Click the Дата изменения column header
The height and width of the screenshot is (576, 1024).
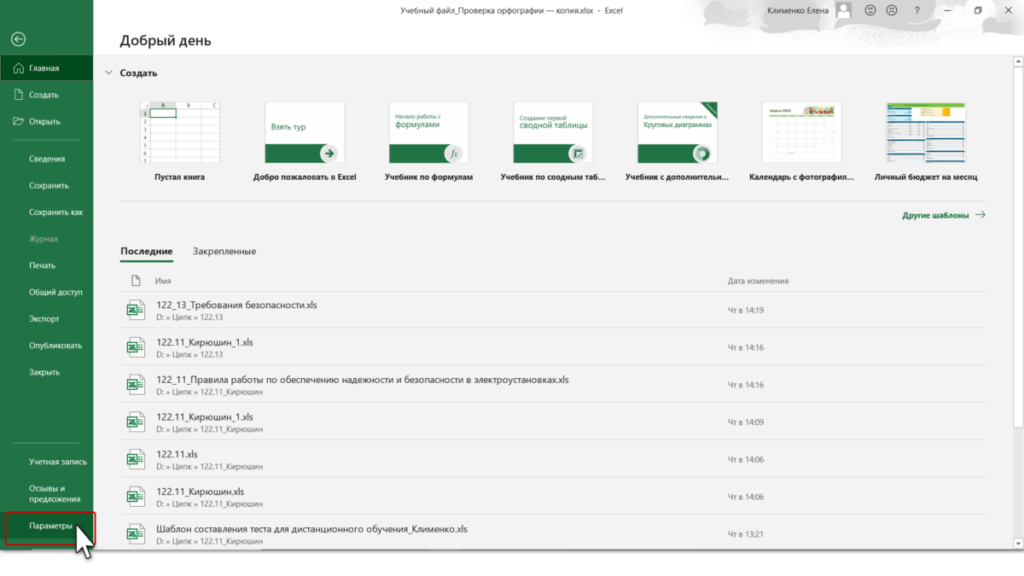758,281
